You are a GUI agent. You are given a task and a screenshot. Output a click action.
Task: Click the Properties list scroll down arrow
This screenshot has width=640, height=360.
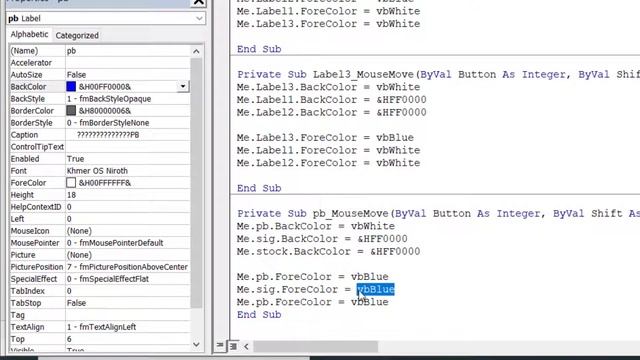[196, 344]
